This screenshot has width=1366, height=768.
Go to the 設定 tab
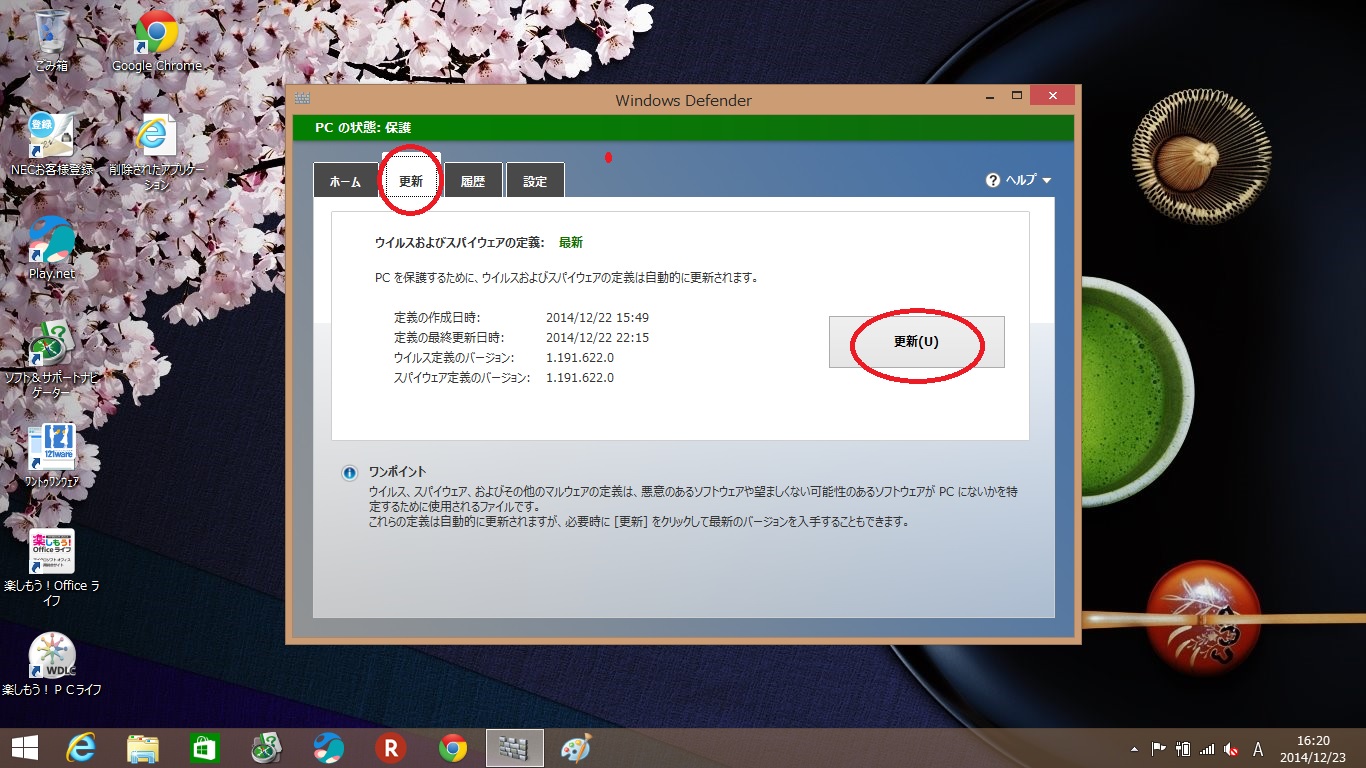coord(535,180)
